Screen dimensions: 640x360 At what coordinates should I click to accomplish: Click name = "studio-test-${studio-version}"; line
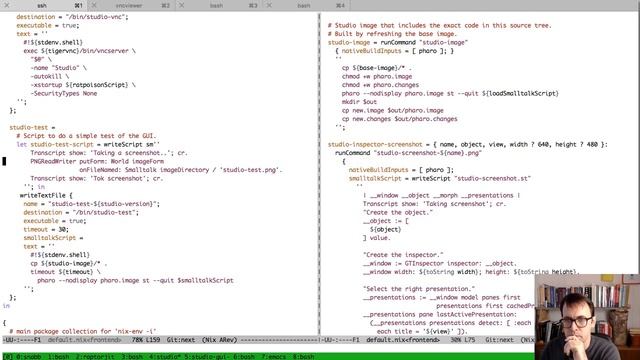(x=91, y=204)
